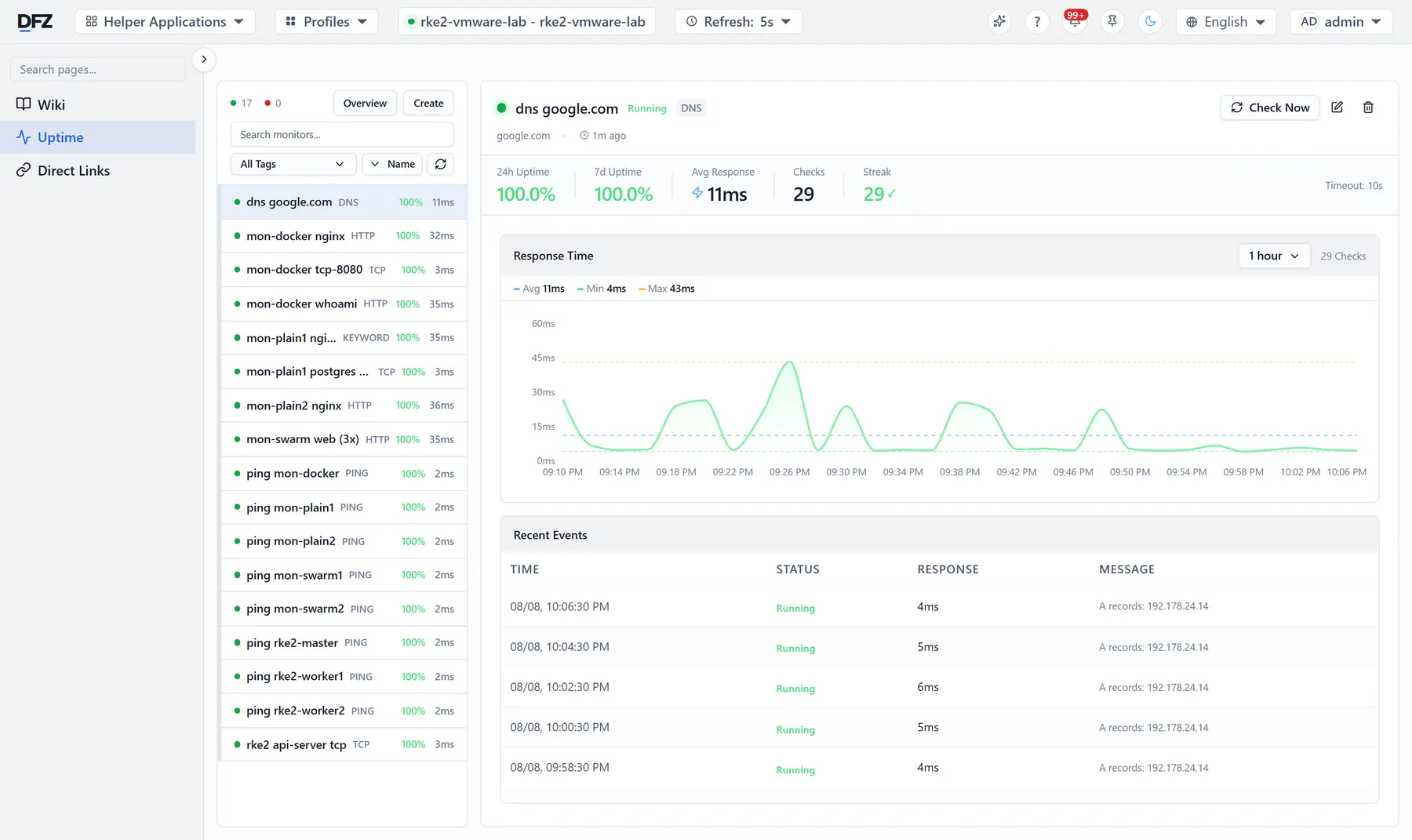Viewport: 1412px width, 840px height.
Task: Open English language dropdown
Action: pyautogui.click(x=1225, y=22)
